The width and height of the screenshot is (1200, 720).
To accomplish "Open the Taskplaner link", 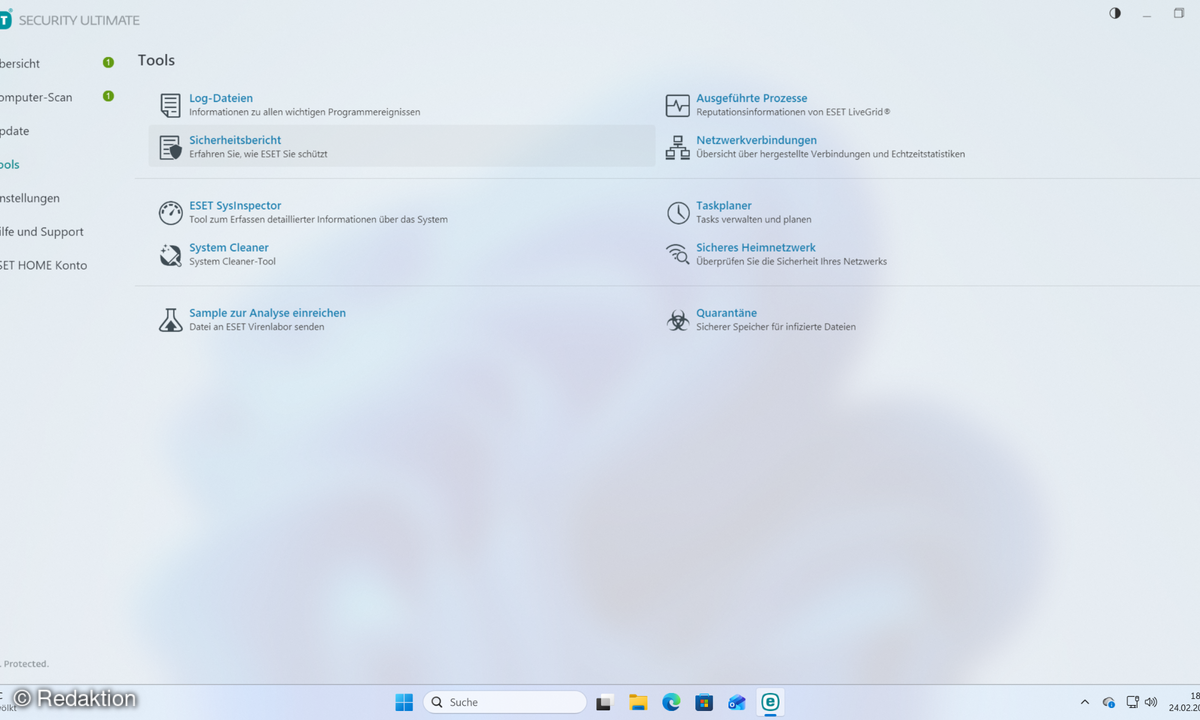I will tap(724, 206).
